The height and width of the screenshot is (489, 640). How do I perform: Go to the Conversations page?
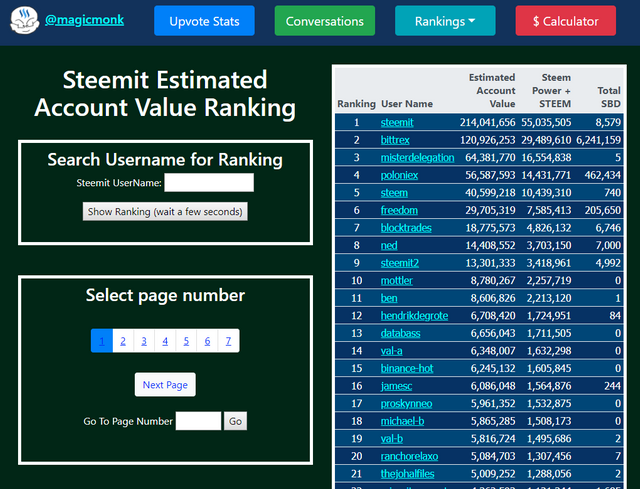click(324, 21)
